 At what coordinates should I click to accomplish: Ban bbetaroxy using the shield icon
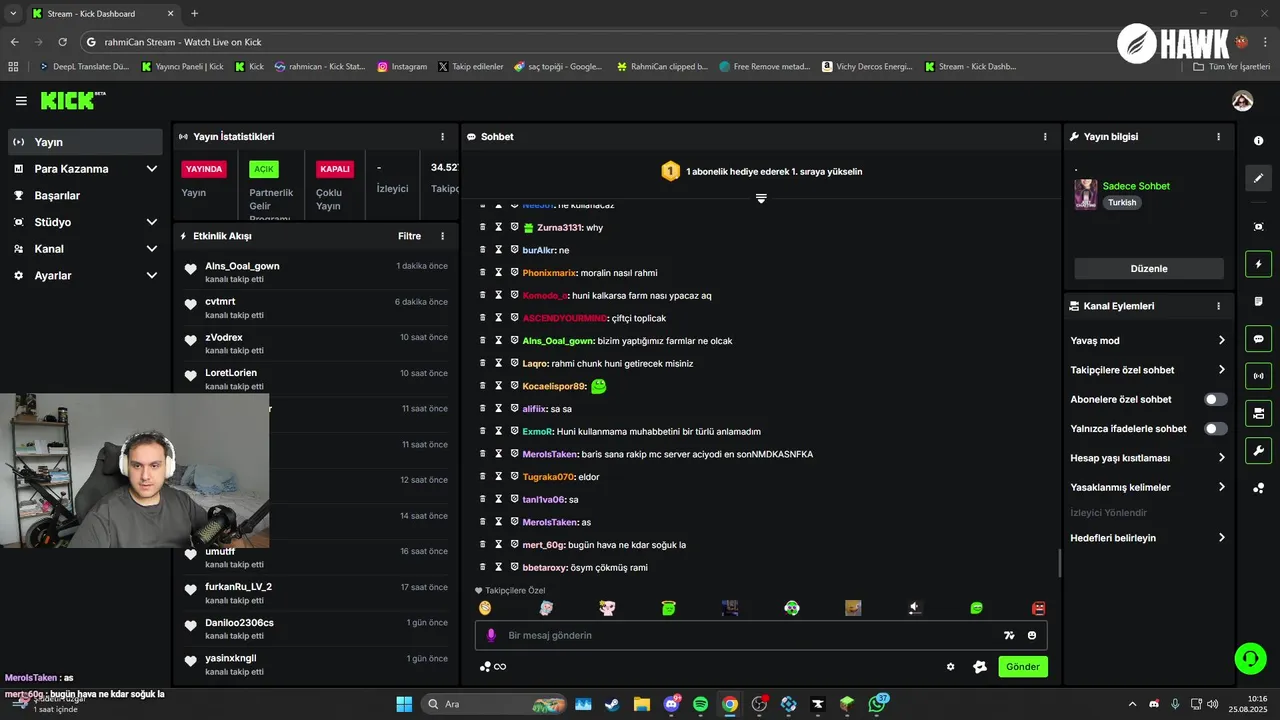(514, 567)
